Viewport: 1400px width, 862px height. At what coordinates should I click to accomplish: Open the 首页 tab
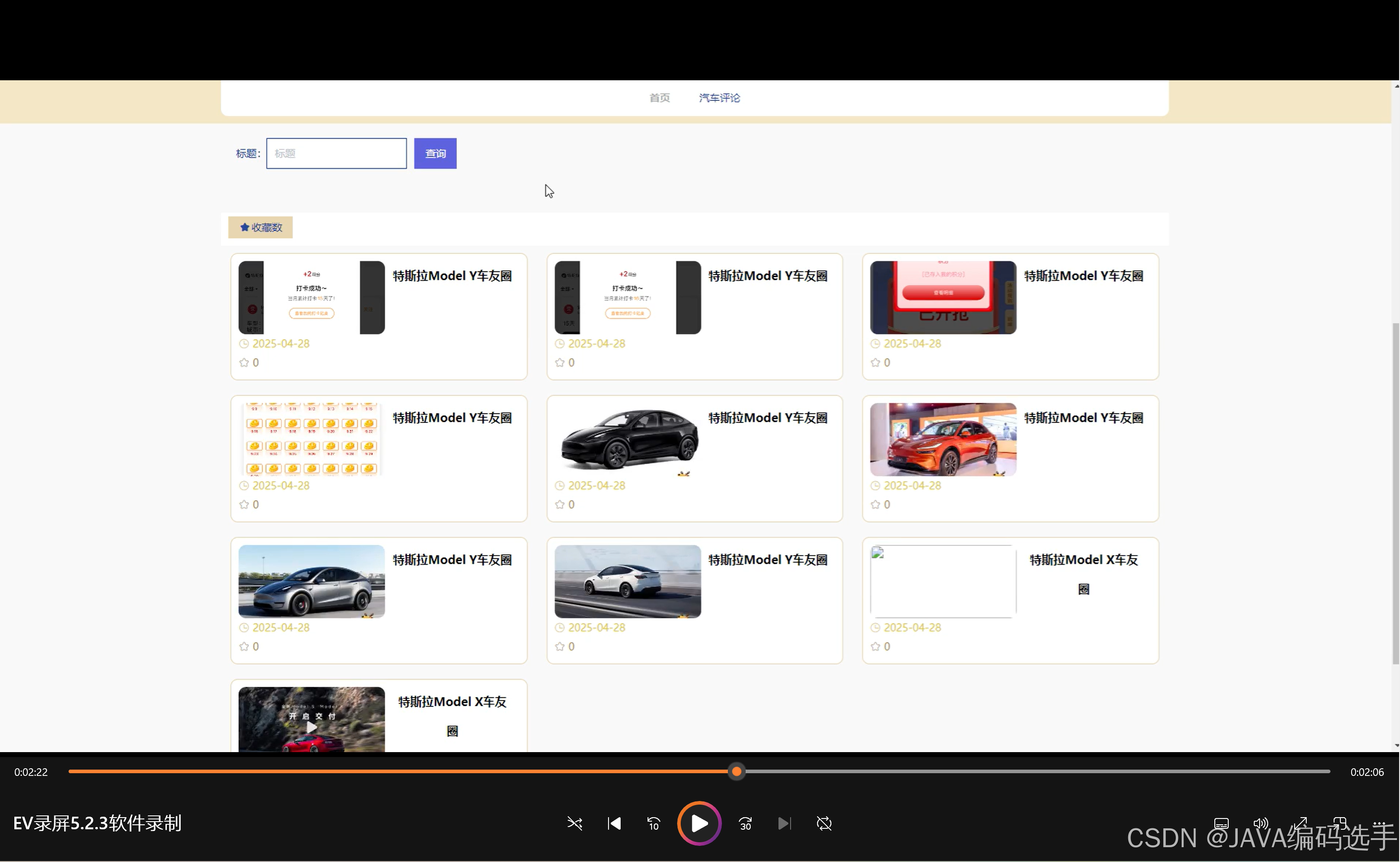pyautogui.click(x=660, y=98)
